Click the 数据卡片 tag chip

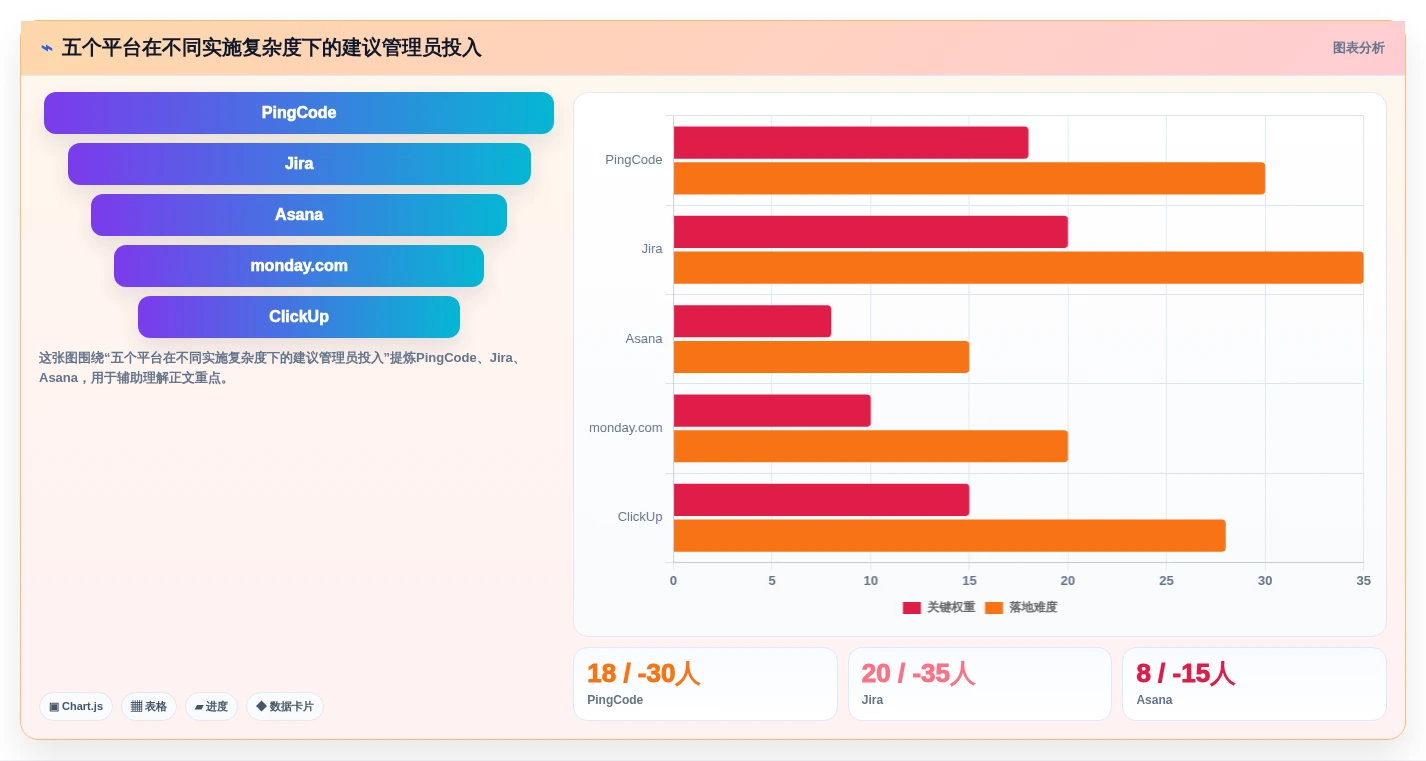[285, 707]
